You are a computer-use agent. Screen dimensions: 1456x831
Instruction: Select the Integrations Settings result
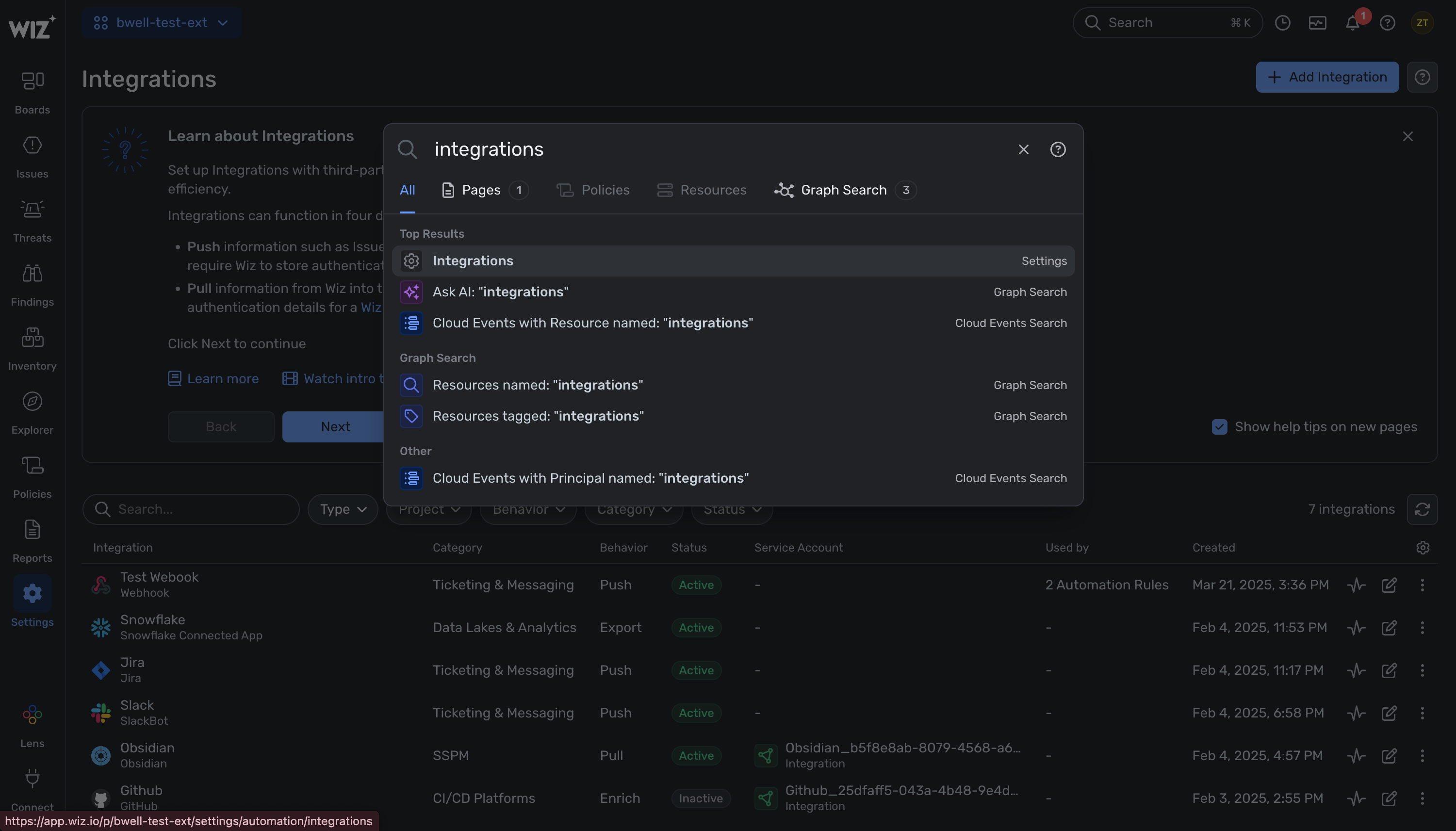(733, 261)
